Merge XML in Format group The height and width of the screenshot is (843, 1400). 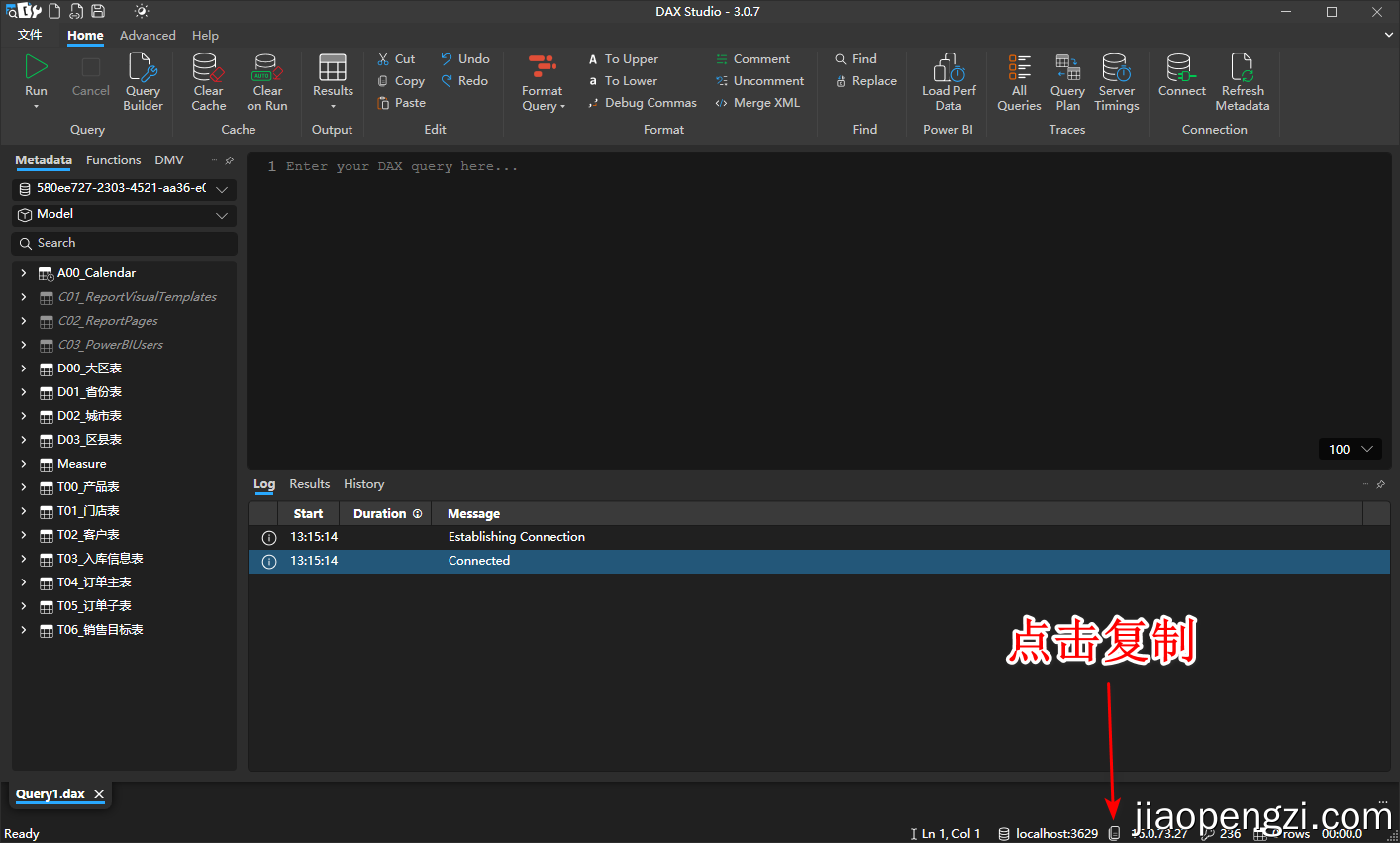757,103
